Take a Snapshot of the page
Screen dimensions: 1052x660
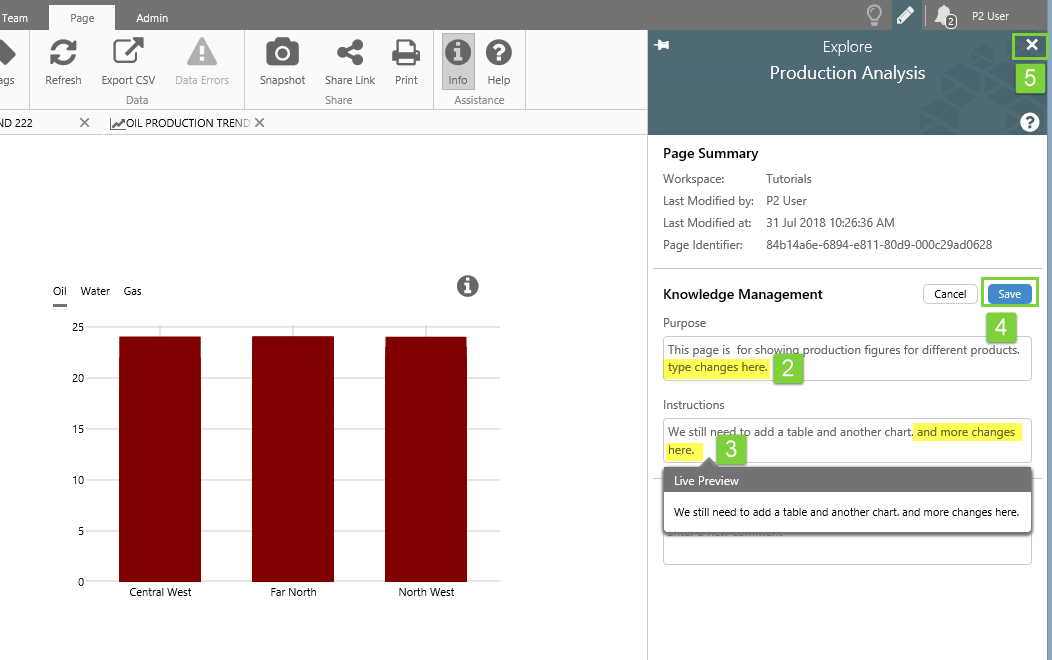pos(282,53)
